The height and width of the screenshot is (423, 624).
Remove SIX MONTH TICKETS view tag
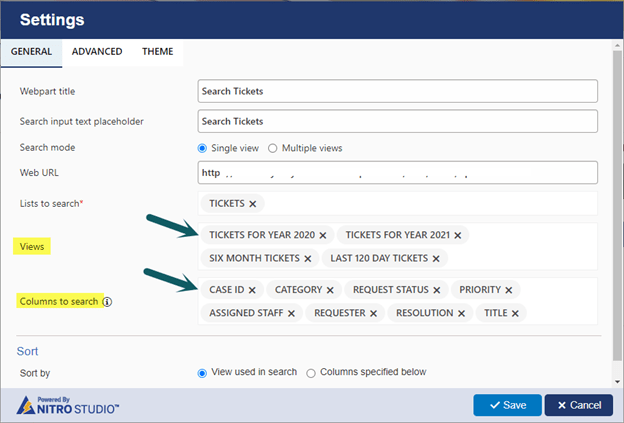click(309, 258)
